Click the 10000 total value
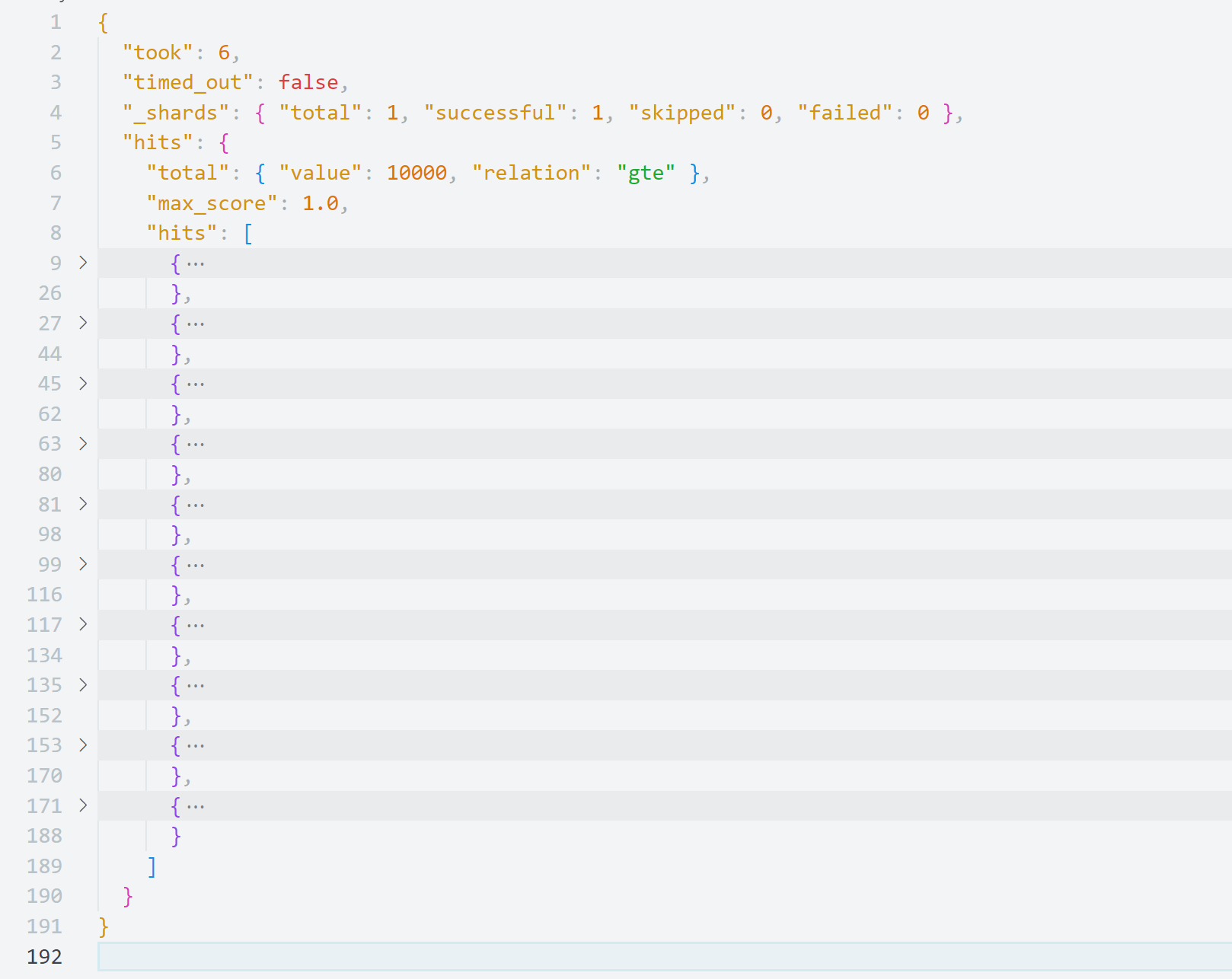 tap(417, 173)
